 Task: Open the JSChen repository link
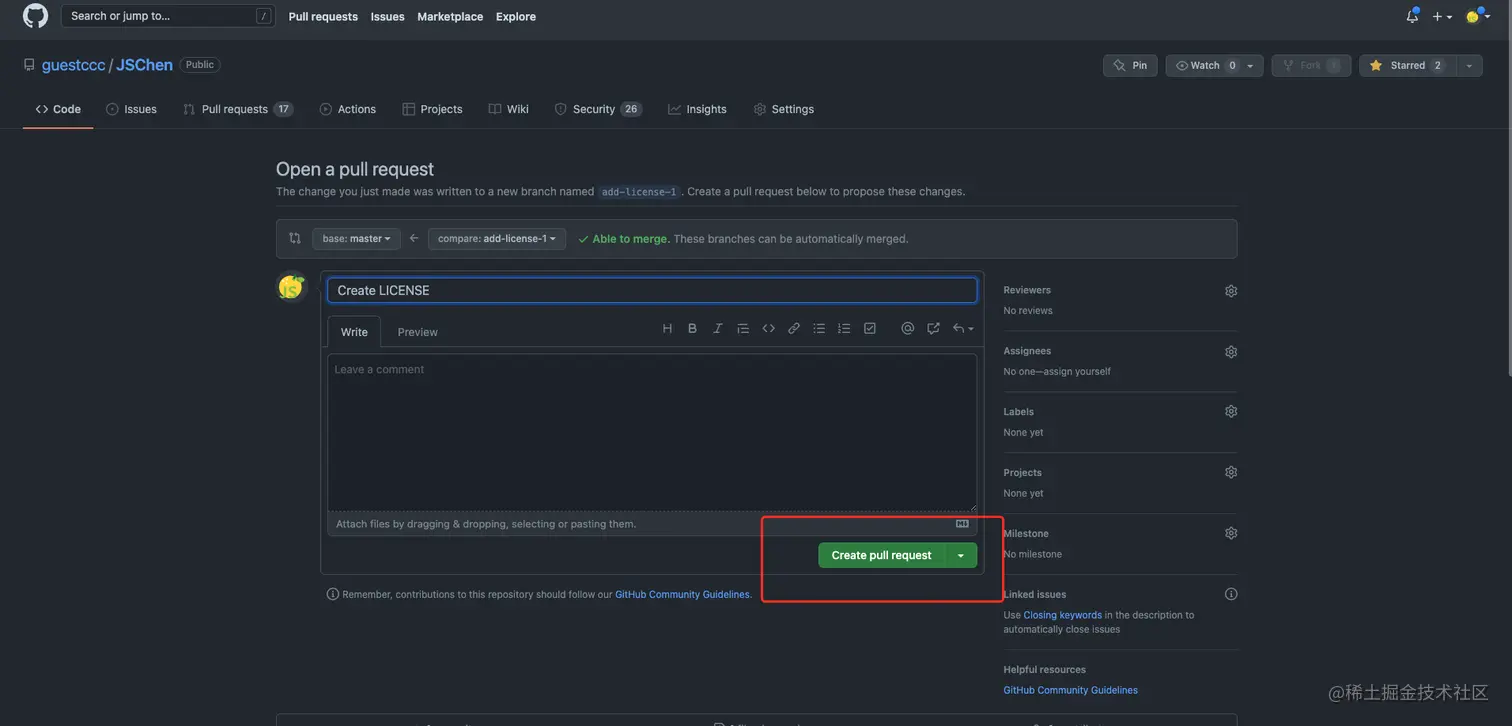144,65
